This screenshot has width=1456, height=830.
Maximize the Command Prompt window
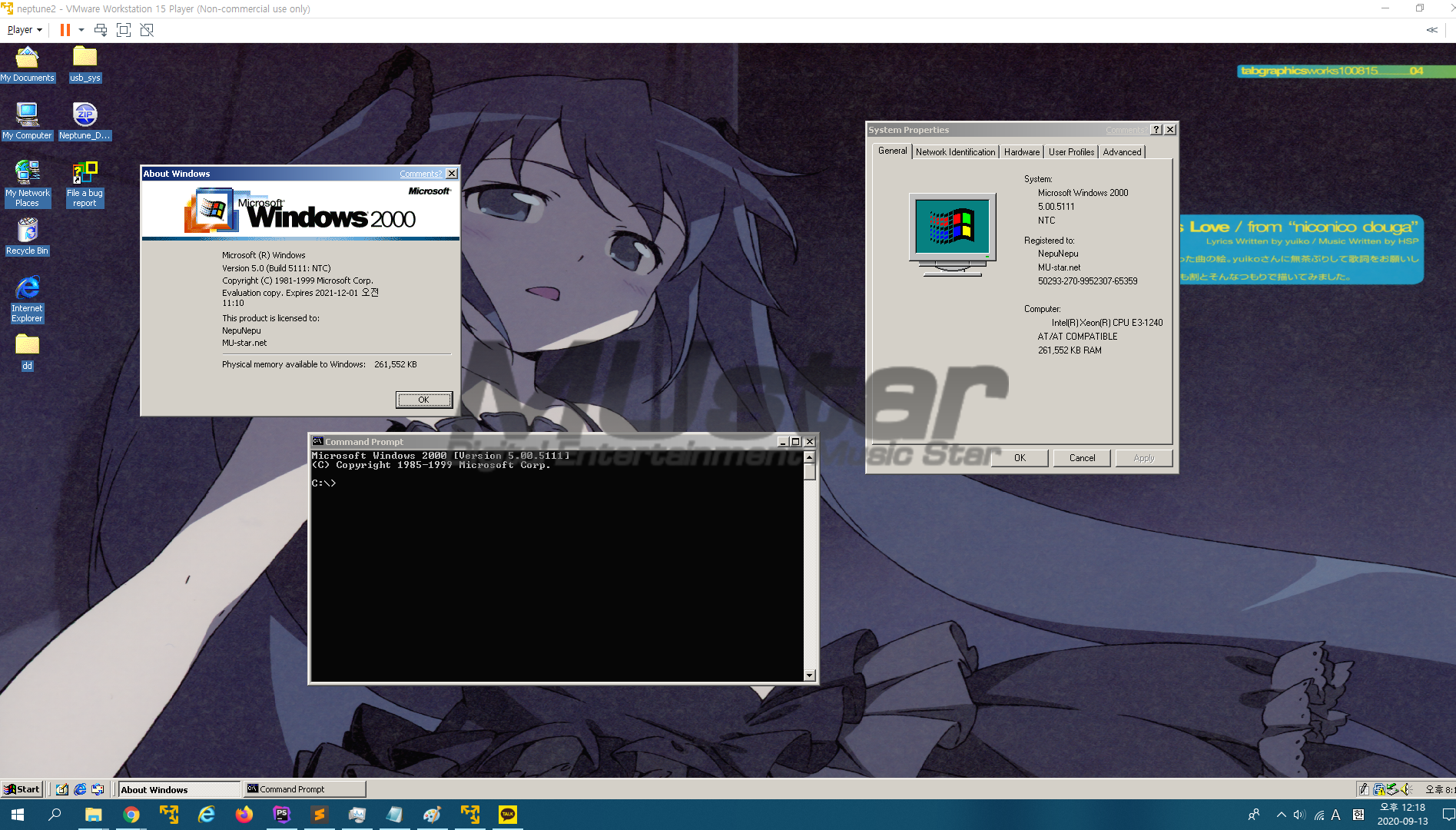[795, 442]
